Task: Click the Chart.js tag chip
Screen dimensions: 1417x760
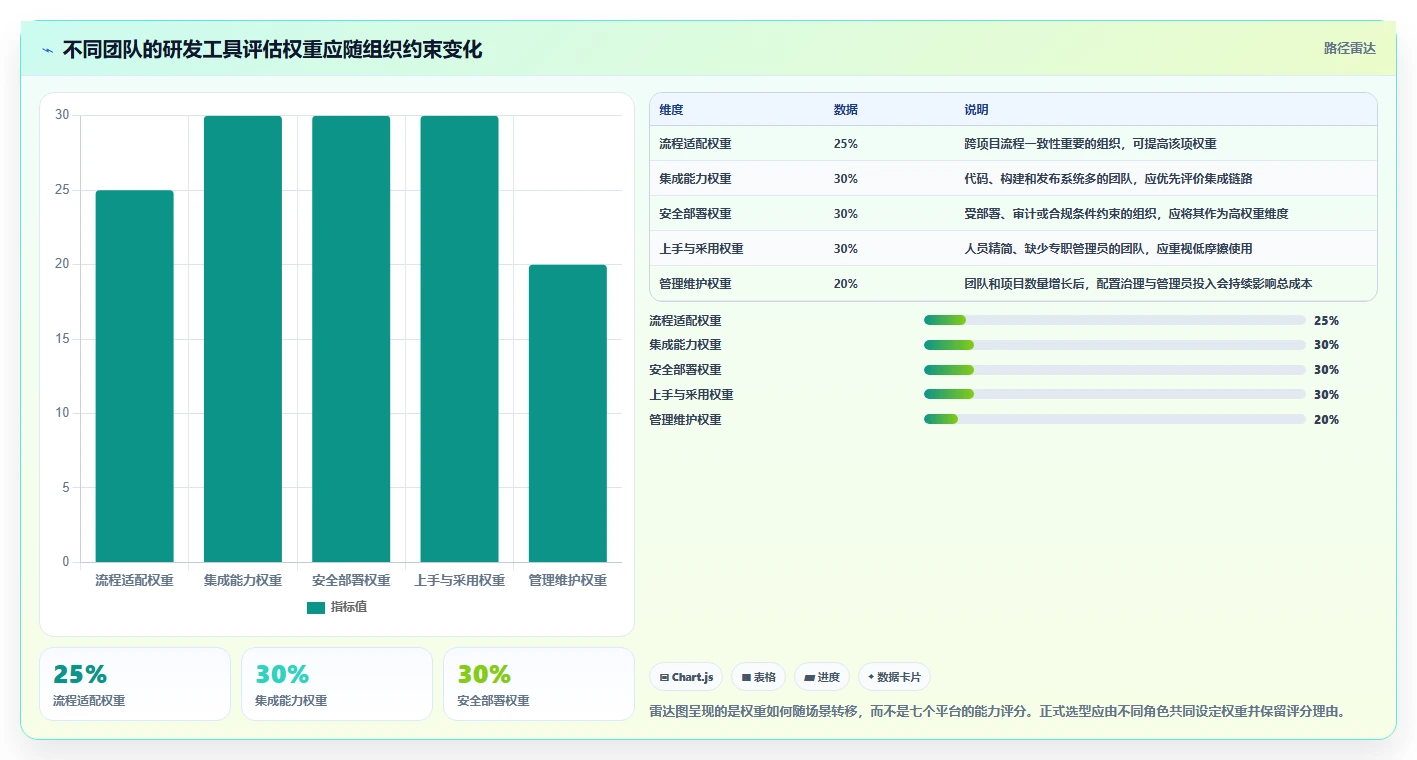Action: click(686, 677)
